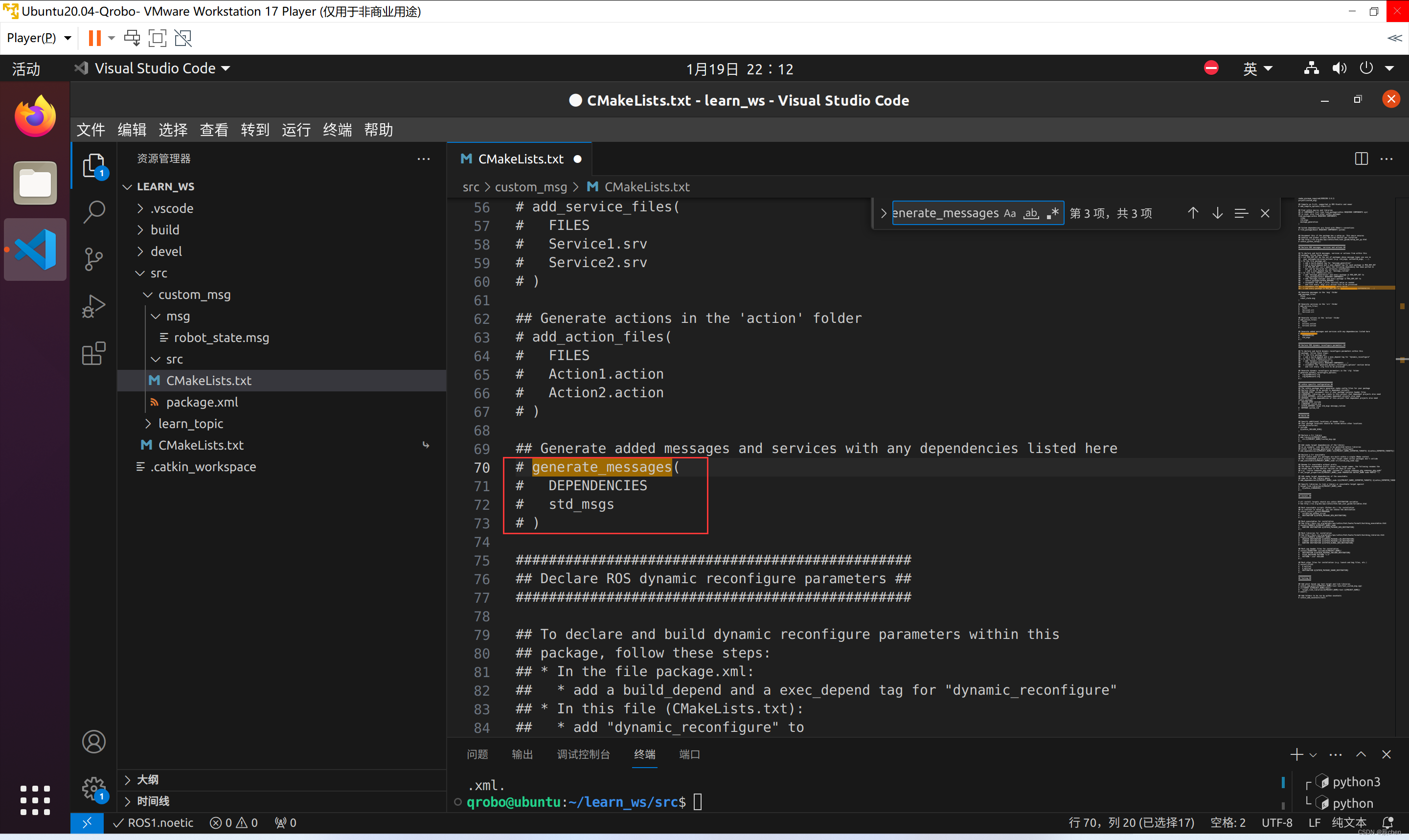The width and height of the screenshot is (1409, 840).
Task: Open the Search view in activity bar
Action: pyautogui.click(x=94, y=212)
